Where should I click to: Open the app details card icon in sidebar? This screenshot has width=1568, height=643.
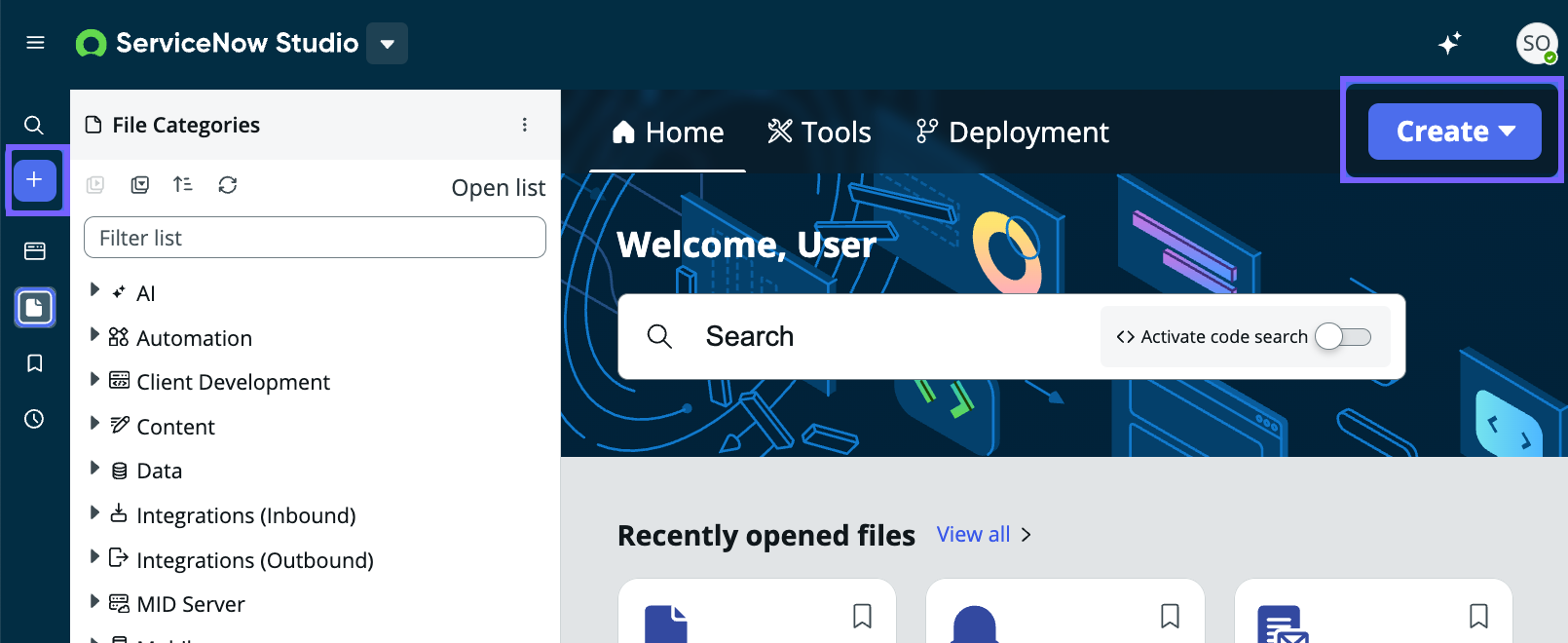(34, 251)
